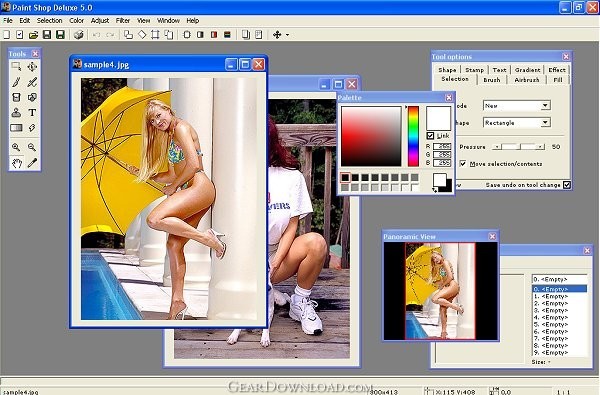Screen dimensions: 600x395
Task: Select the gradient tool
Action: click(x=16, y=128)
